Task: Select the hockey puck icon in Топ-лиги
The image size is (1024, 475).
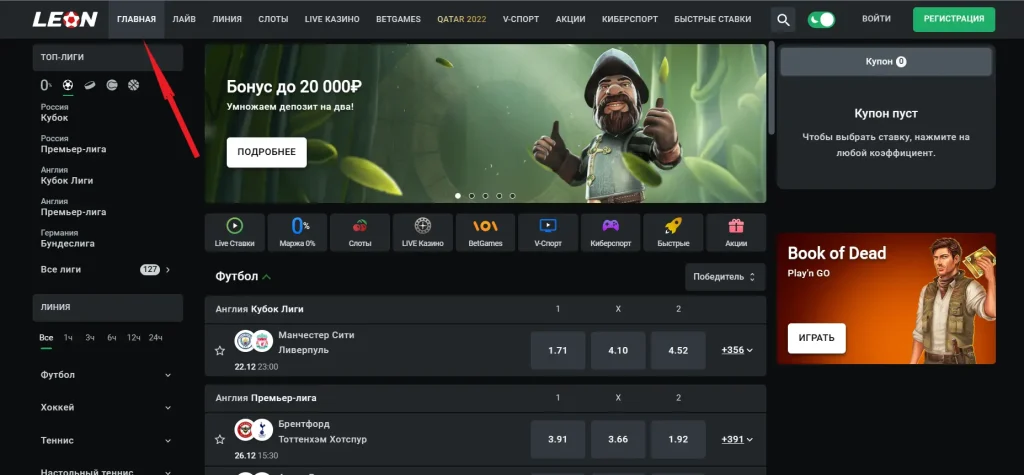Action: point(90,85)
